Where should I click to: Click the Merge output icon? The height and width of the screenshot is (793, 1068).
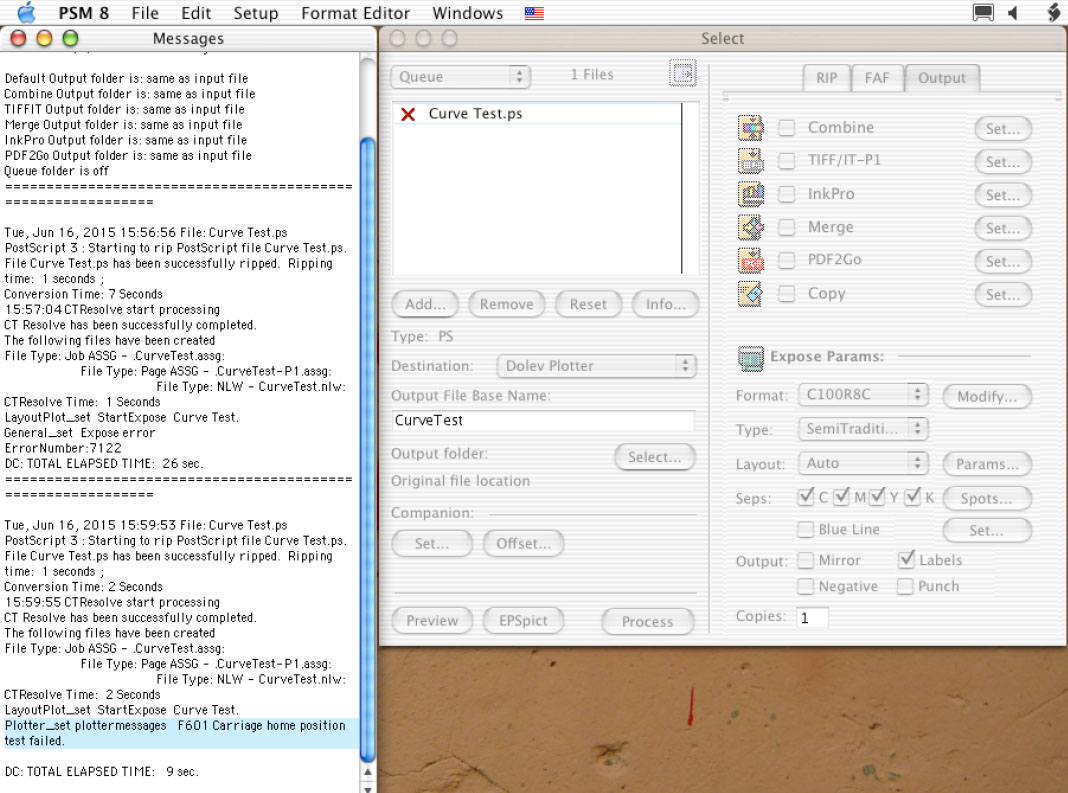(751, 228)
